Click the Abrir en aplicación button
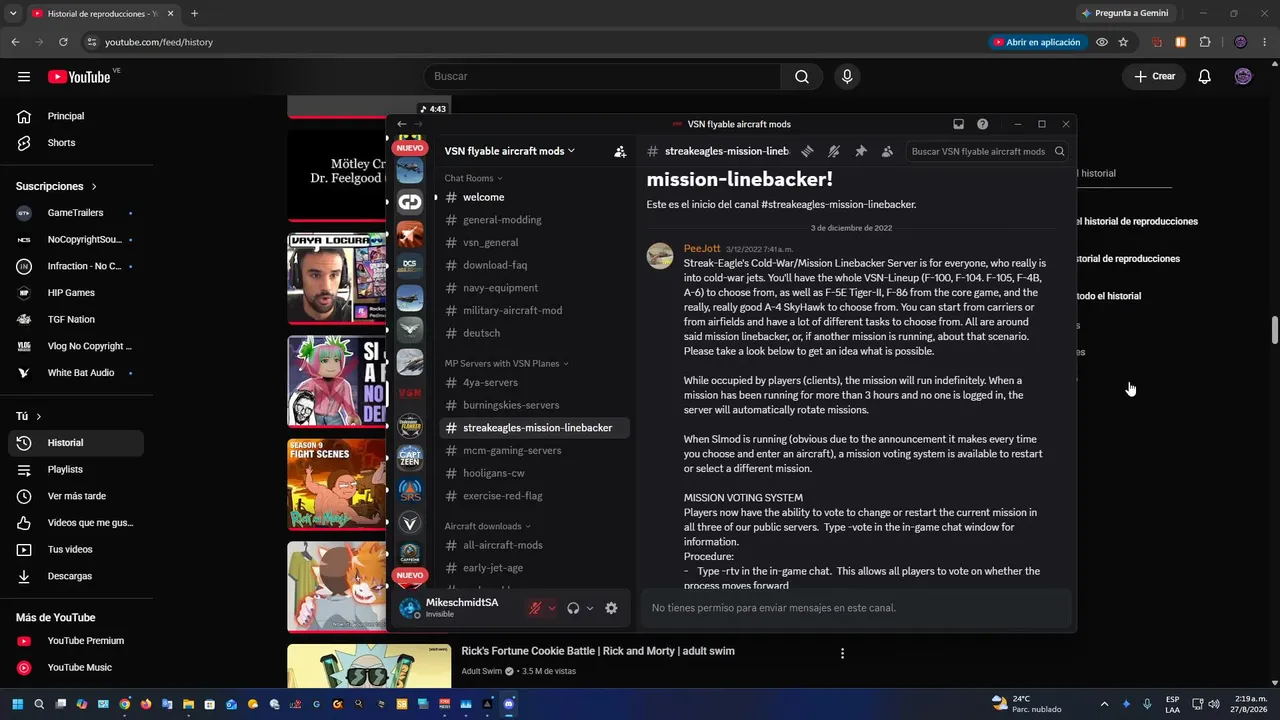Viewport: 1280px width, 720px height. (x=1036, y=42)
